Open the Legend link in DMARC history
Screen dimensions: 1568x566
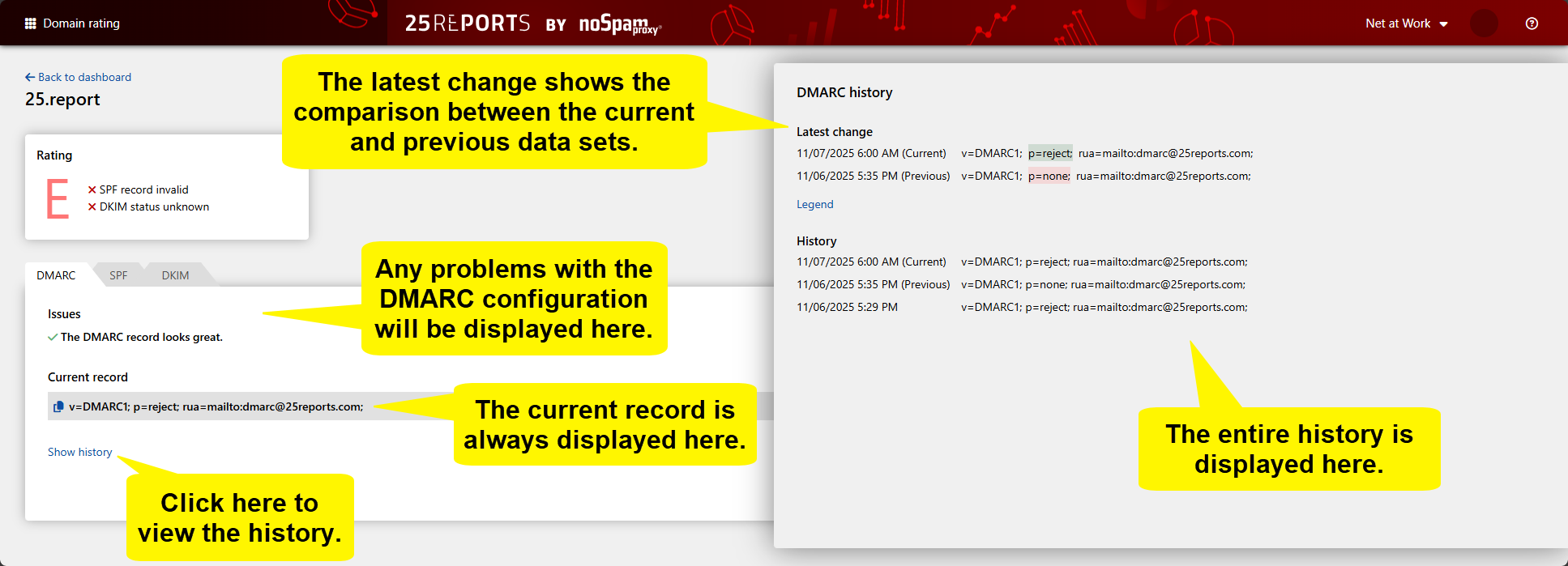[814, 204]
